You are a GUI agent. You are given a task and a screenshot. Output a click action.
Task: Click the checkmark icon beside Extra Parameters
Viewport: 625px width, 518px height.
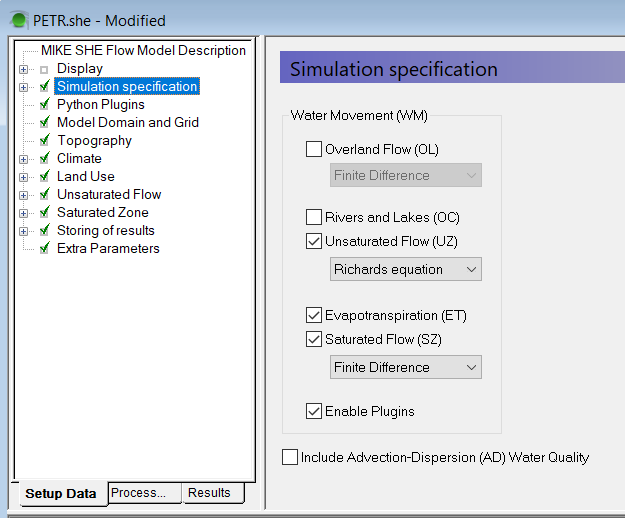(x=44, y=248)
